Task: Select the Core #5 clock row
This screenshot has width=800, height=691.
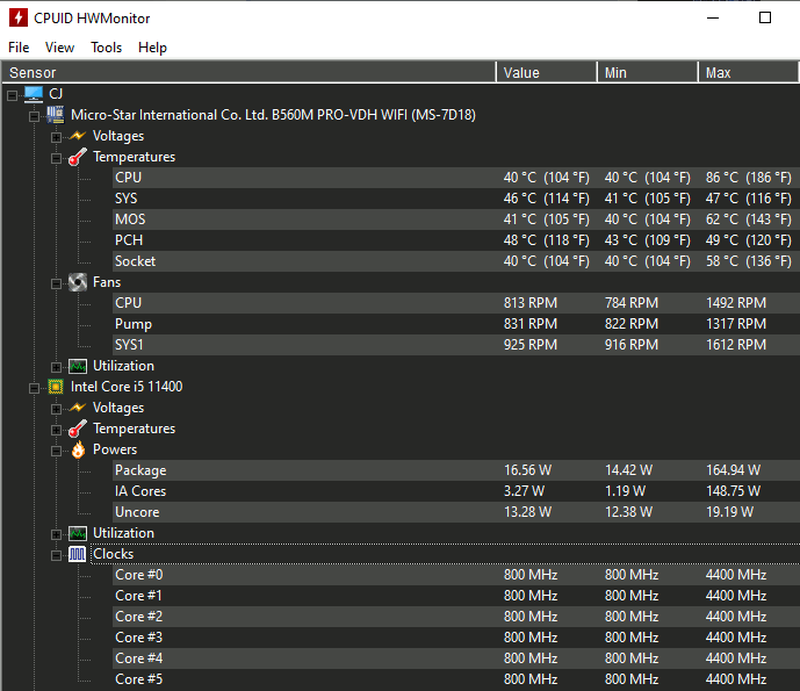Action: pyautogui.click(x=456, y=680)
